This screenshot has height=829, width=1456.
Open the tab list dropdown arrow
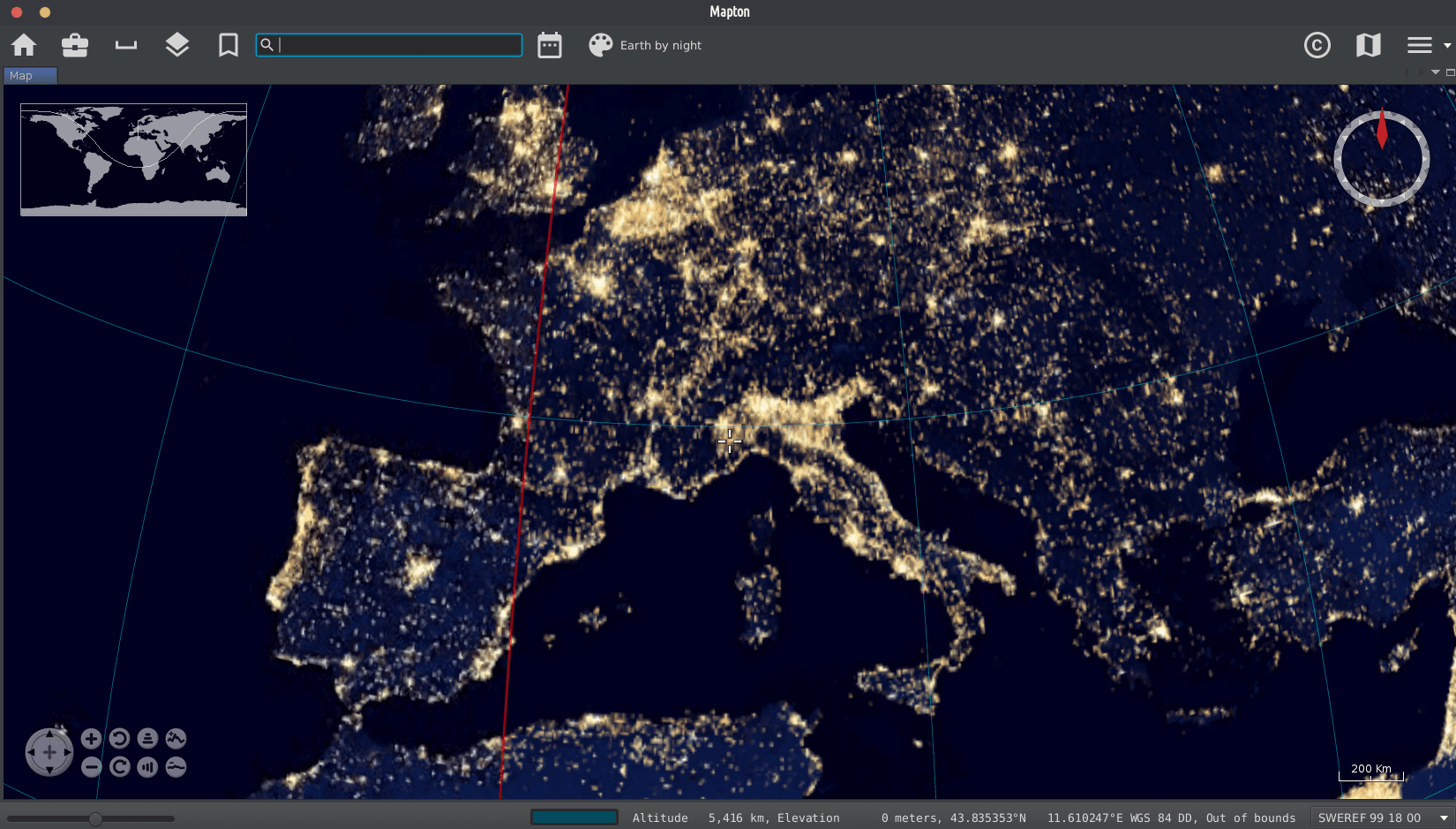point(1436,72)
